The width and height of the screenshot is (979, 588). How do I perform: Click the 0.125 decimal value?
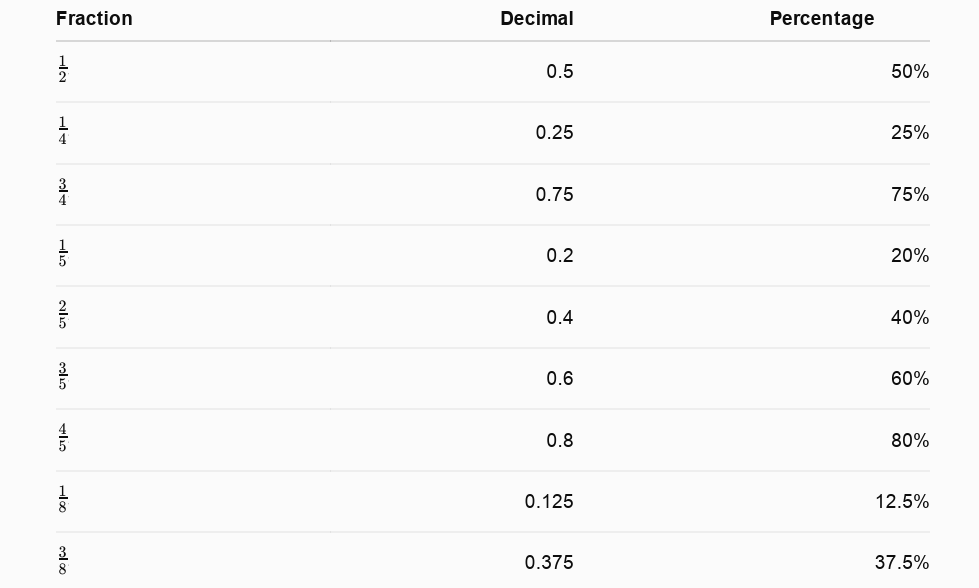549,501
